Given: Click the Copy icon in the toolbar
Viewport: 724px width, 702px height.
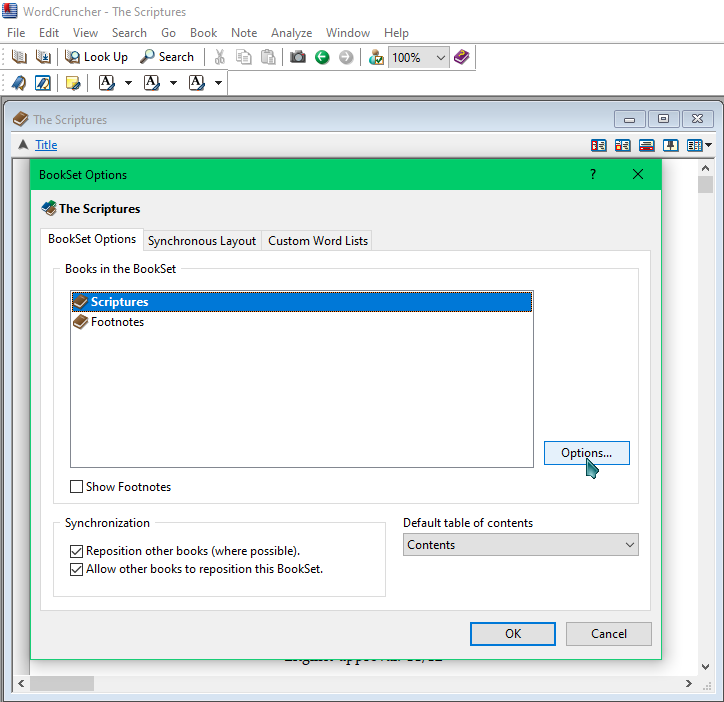Looking at the screenshot, I should click(x=244, y=57).
